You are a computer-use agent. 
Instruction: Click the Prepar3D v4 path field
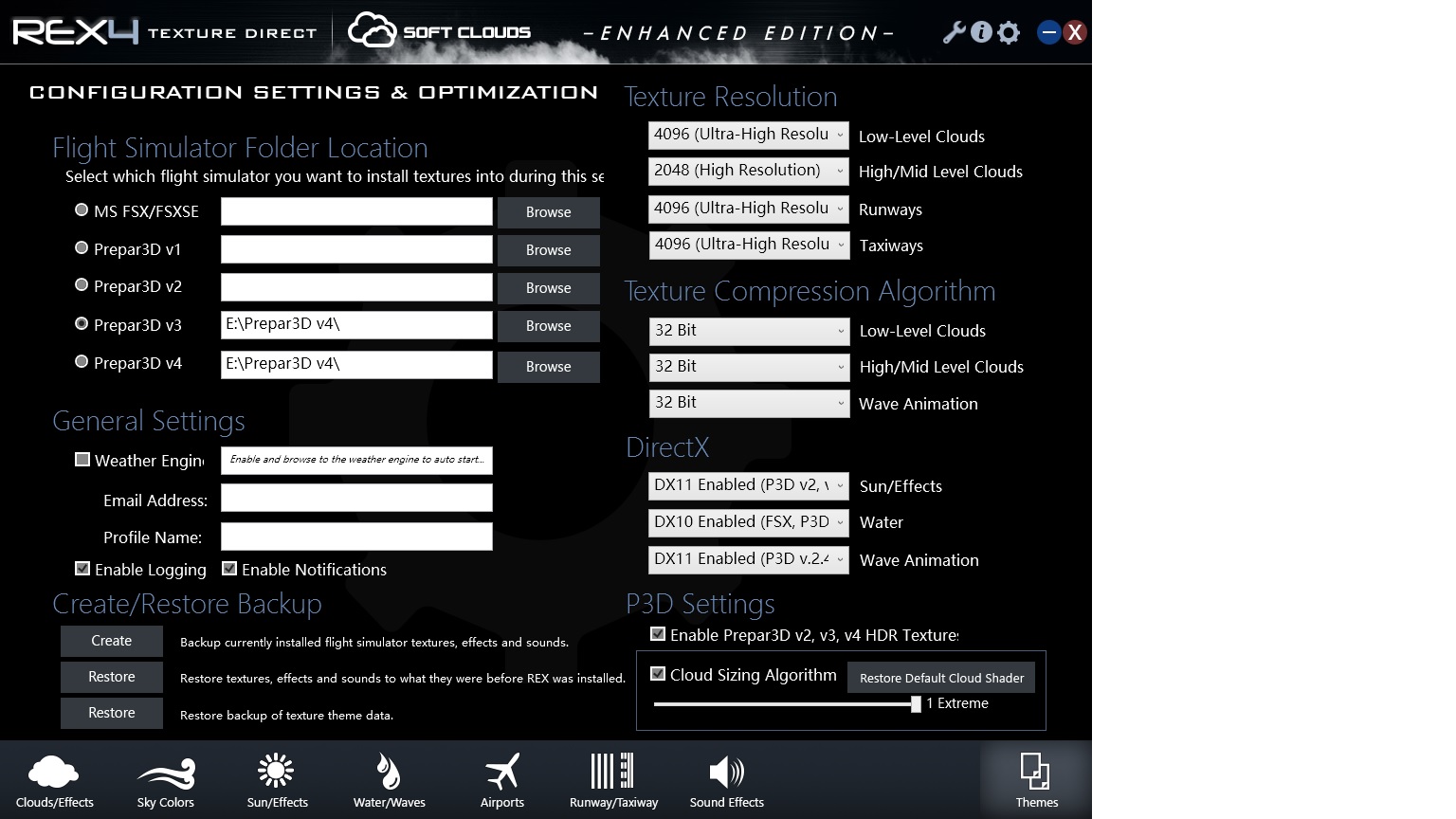[x=356, y=365]
